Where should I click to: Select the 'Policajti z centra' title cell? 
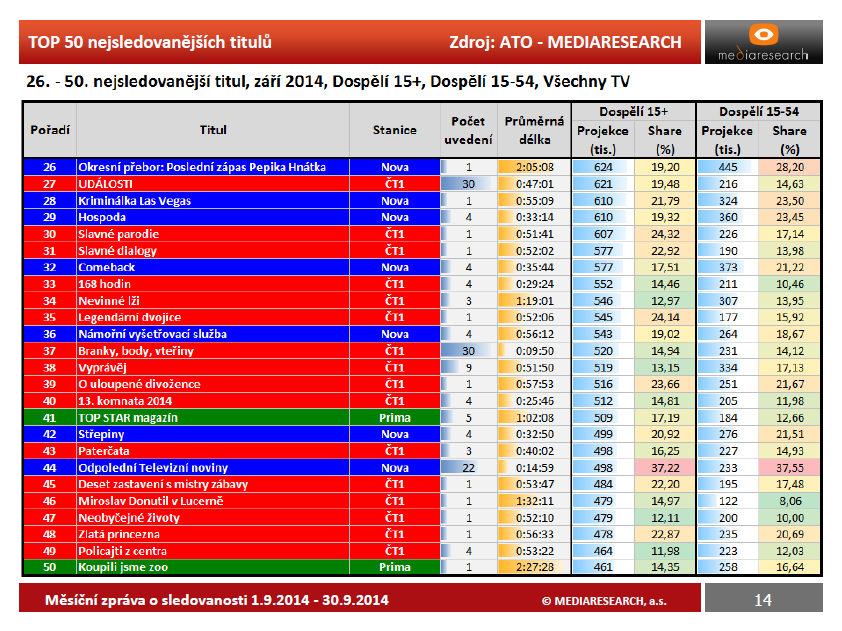pyautogui.click(x=213, y=550)
